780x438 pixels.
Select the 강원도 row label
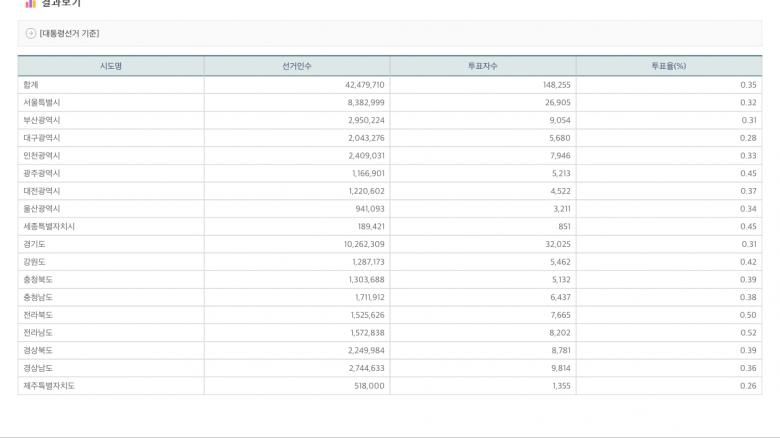pyautogui.click(x=34, y=262)
